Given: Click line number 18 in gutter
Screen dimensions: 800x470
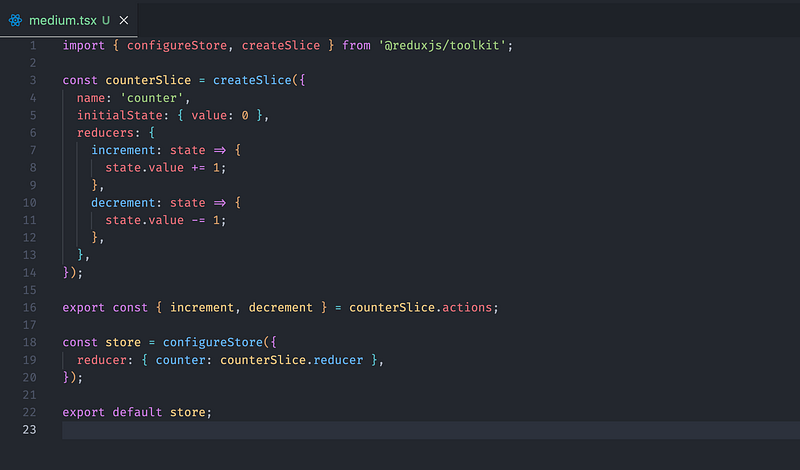Looking at the screenshot, I should click(x=30, y=342).
